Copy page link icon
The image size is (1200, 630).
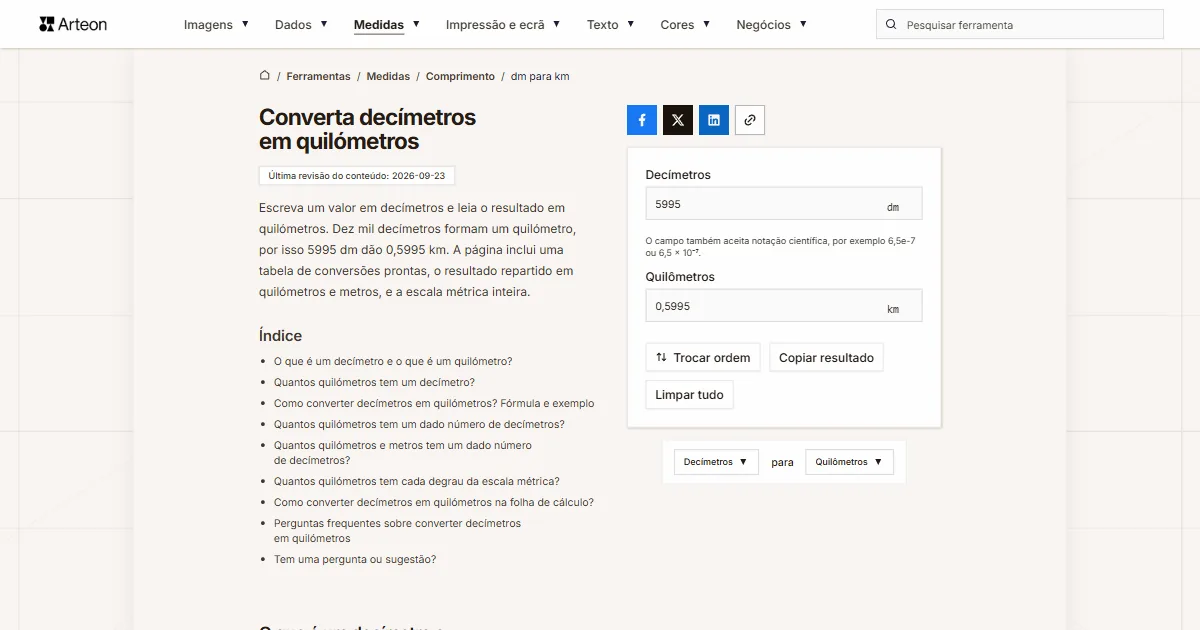[x=750, y=120]
